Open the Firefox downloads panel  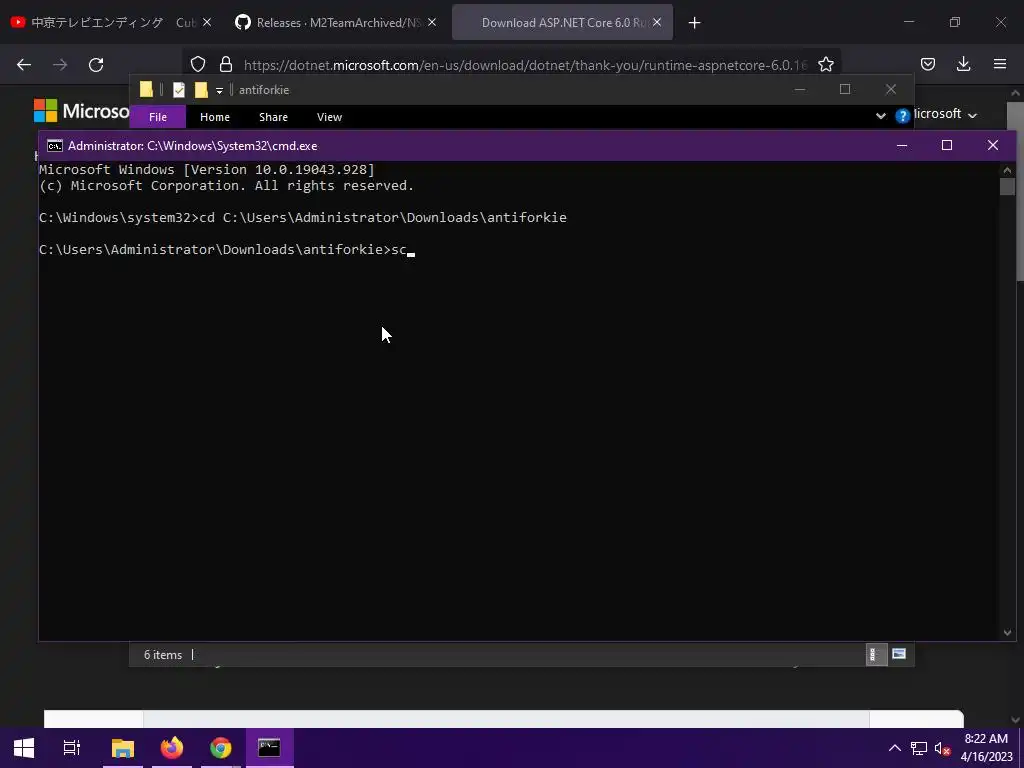click(964, 64)
